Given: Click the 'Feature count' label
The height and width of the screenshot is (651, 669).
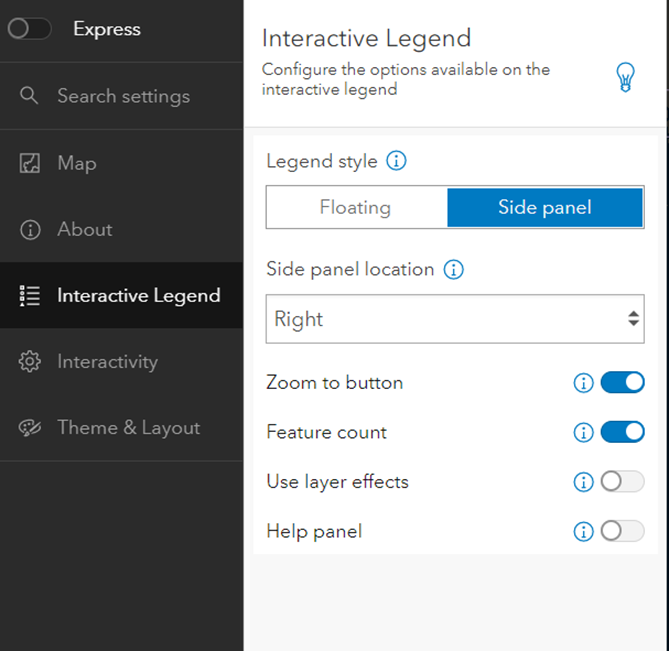Looking at the screenshot, I should (326, 432).
